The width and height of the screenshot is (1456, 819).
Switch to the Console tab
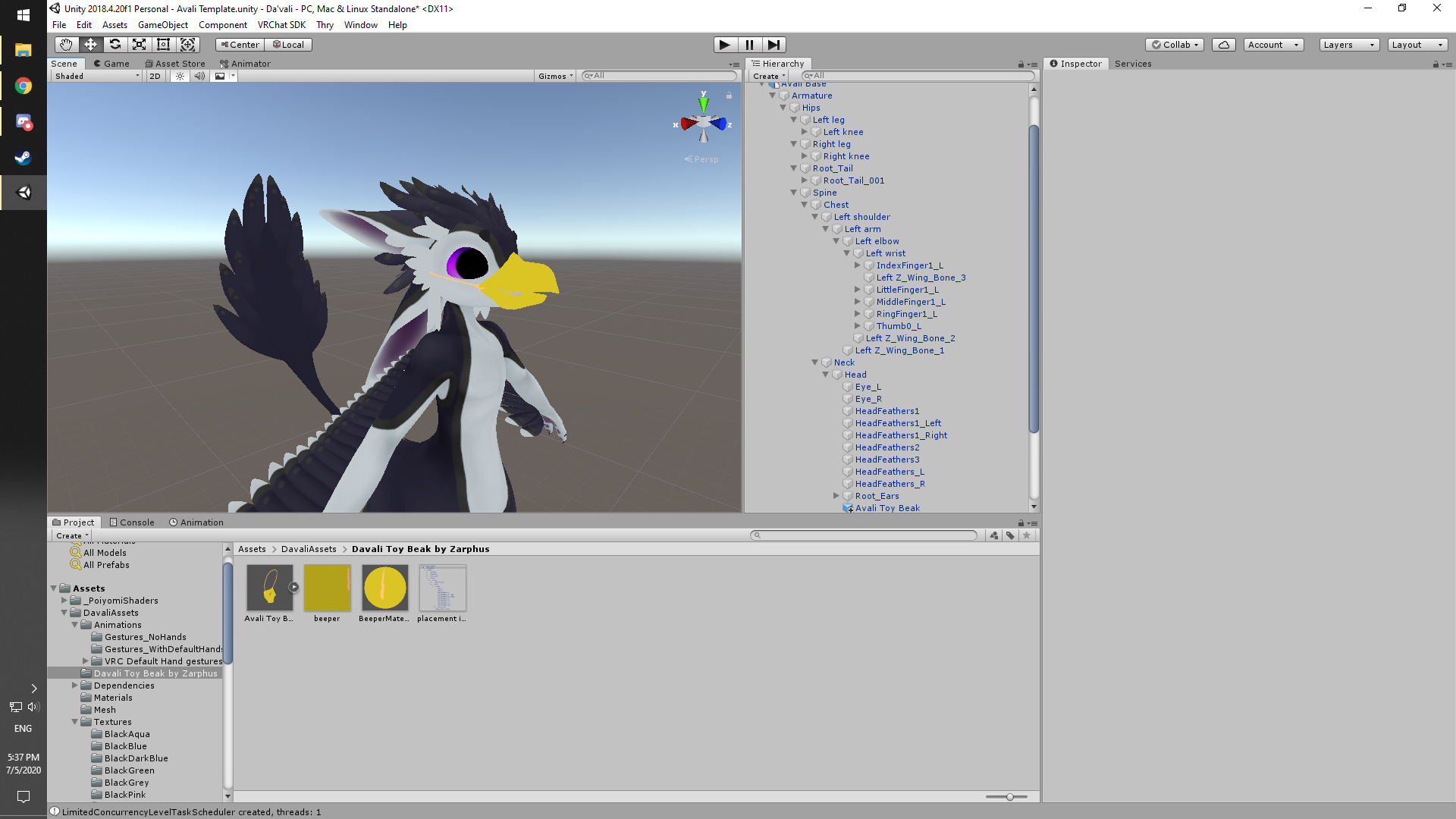pyautogui.click(x=132, y=522)
